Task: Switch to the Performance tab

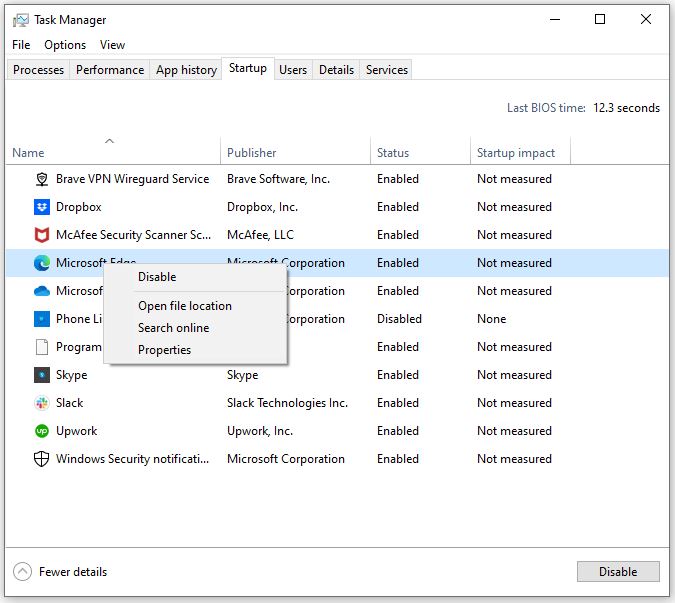Action: tap(110, 70)
